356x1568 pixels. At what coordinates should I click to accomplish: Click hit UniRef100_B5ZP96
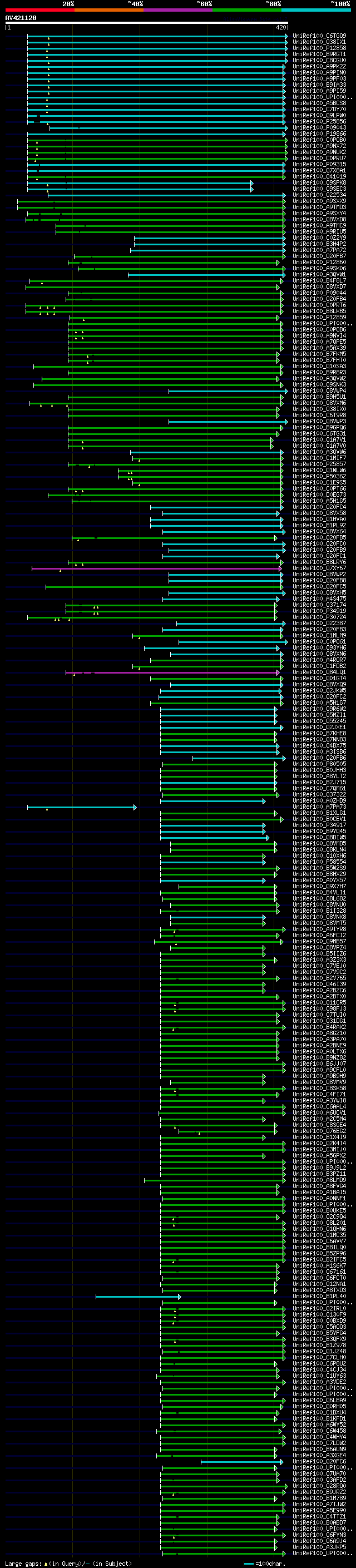(x=319, y=1254)
